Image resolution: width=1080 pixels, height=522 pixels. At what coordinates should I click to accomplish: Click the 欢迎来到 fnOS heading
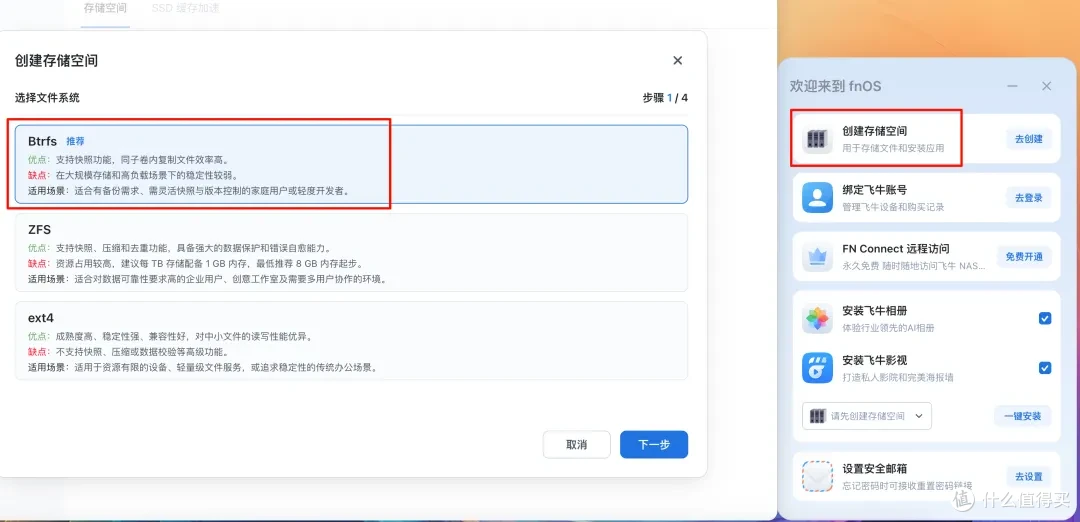point(835,86)
